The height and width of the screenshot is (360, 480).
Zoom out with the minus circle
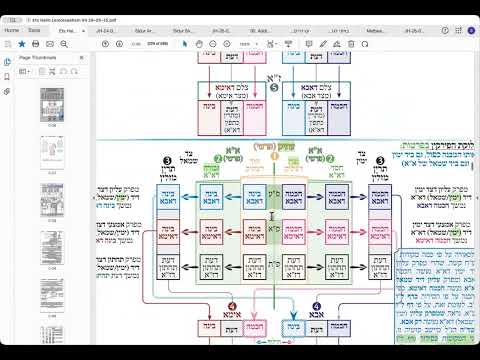tap(213, 44)
